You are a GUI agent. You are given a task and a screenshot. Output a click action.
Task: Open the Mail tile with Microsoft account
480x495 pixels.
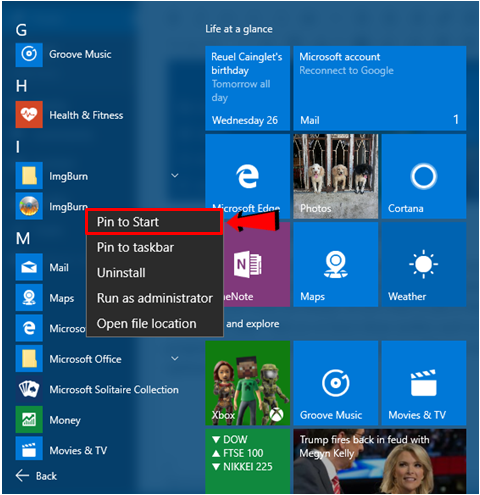pos(380,88)
